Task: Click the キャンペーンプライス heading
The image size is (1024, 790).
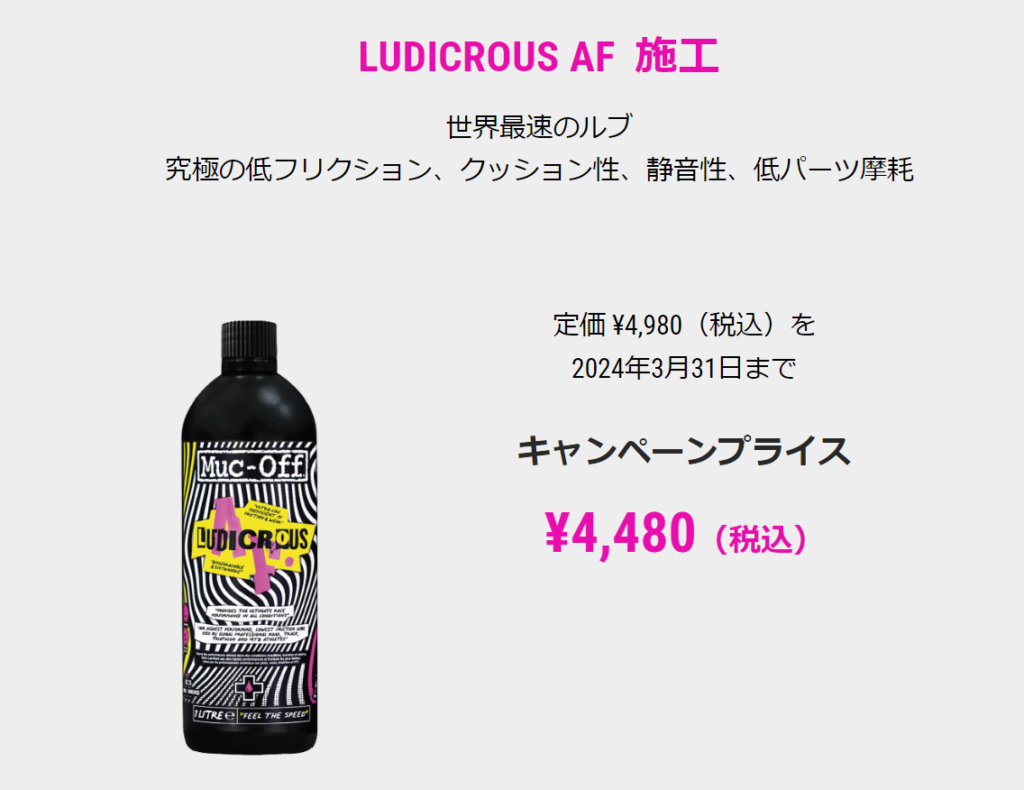Action: point(684,451)
